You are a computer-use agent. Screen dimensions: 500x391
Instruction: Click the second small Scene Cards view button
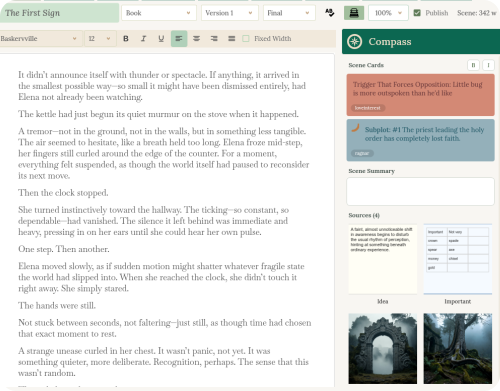pos(488,65)
